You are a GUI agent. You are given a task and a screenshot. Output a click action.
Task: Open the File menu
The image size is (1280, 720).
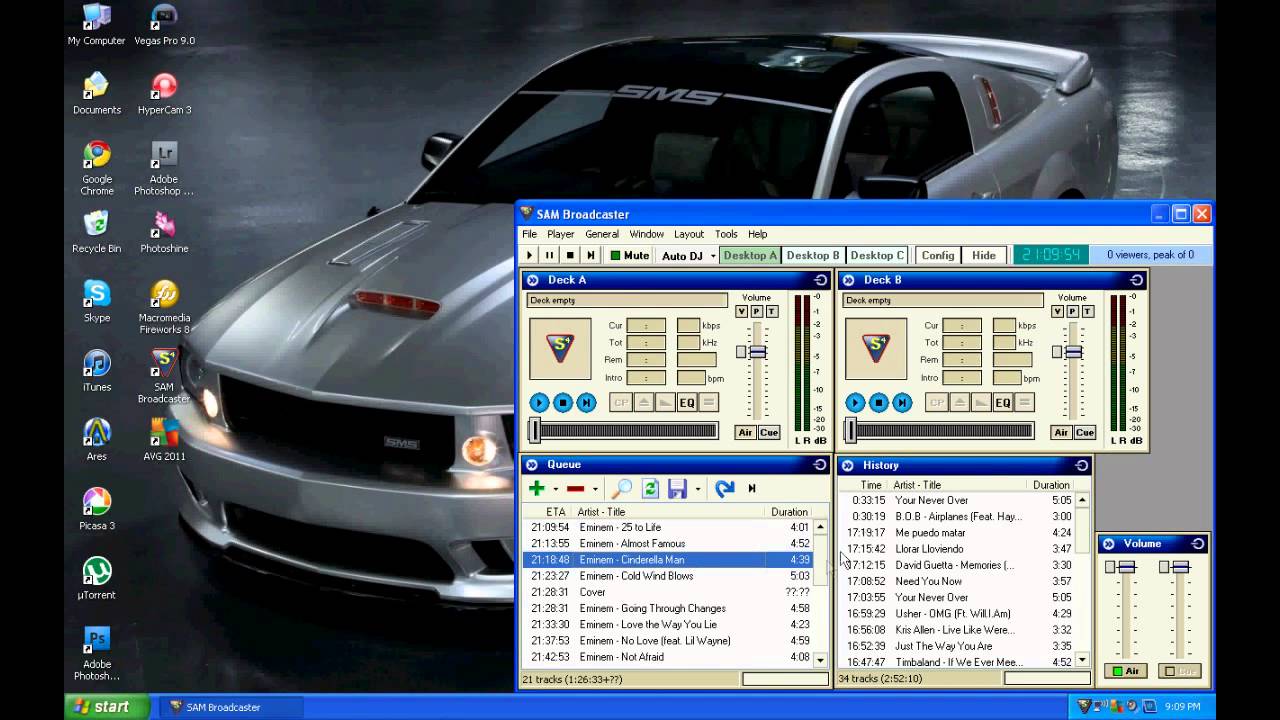(x=529, y=234)
